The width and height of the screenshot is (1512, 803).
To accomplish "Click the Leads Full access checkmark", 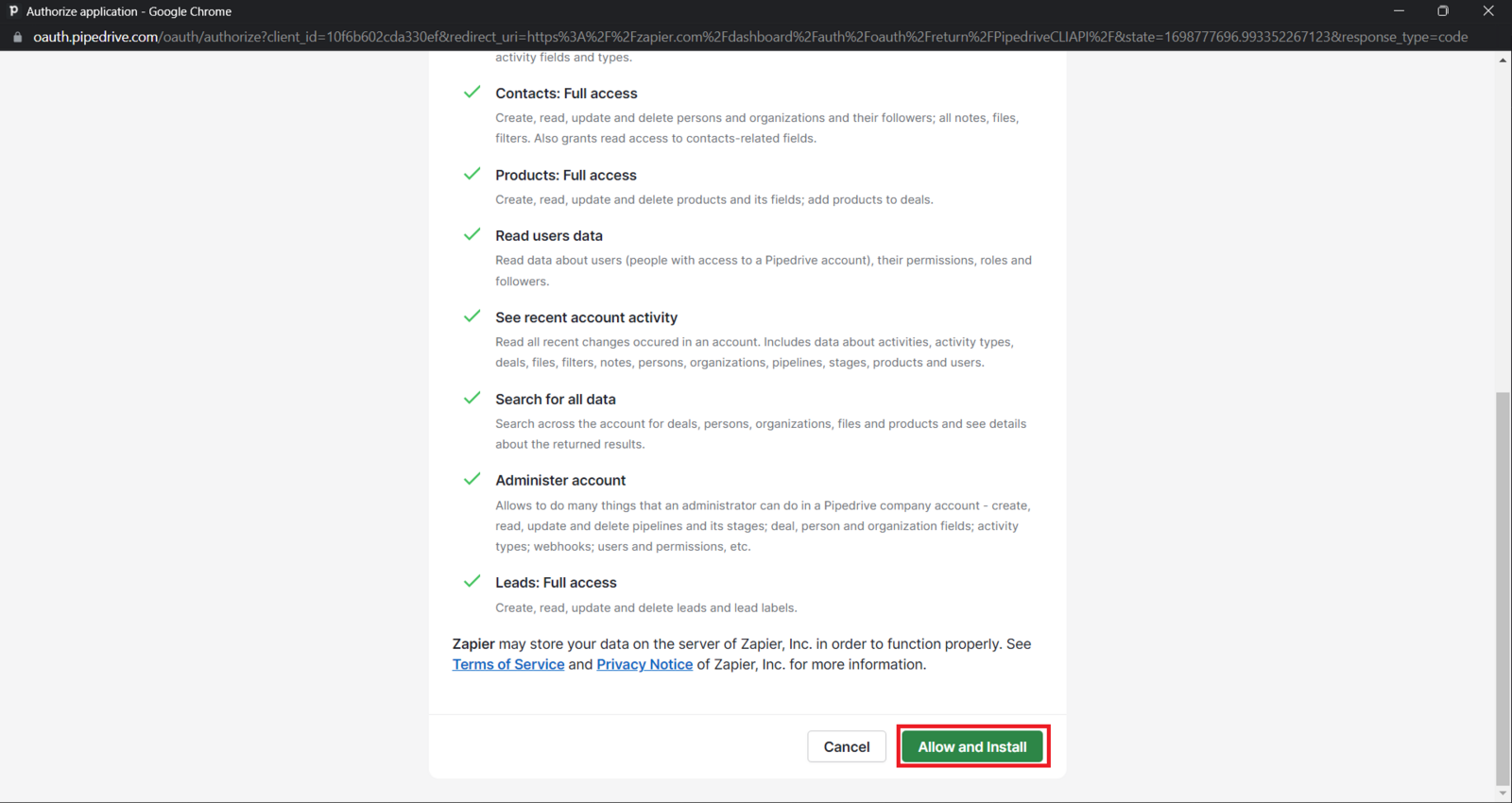I will click(x=472, y=582).
